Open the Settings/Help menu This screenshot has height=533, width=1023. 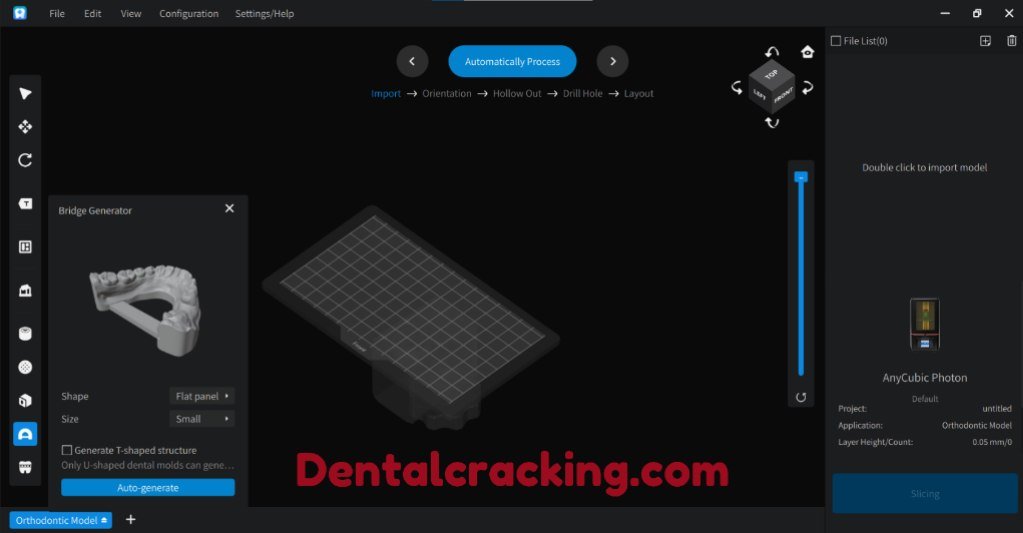click(x=265, y=14)
